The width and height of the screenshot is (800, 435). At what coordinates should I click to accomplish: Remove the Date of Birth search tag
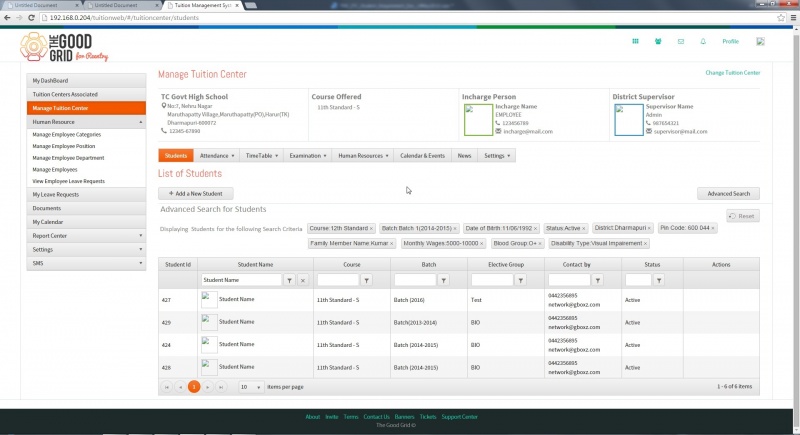(535, 228)
